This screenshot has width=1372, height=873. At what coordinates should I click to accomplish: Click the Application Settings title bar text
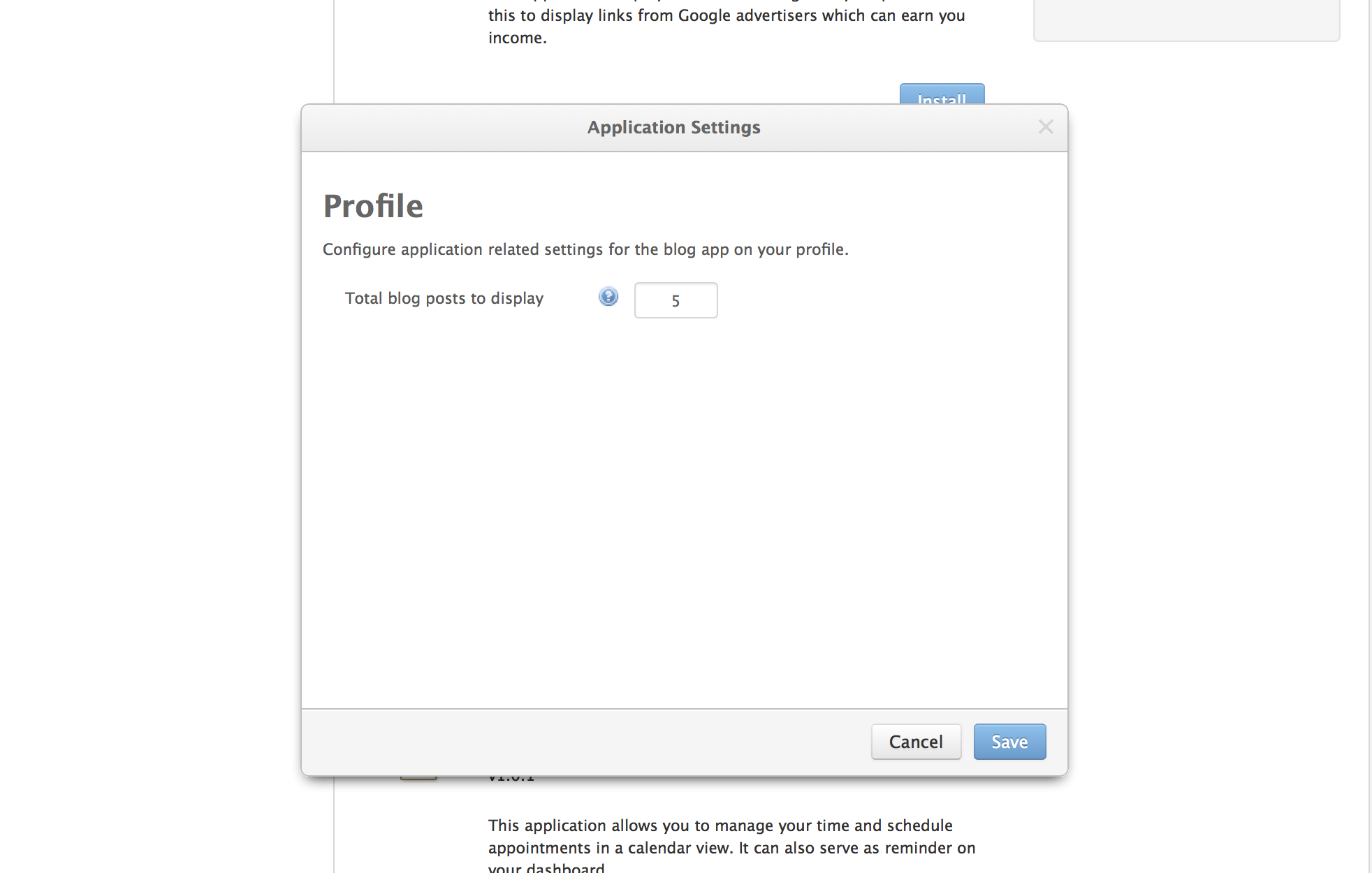[x=673, y=128]
